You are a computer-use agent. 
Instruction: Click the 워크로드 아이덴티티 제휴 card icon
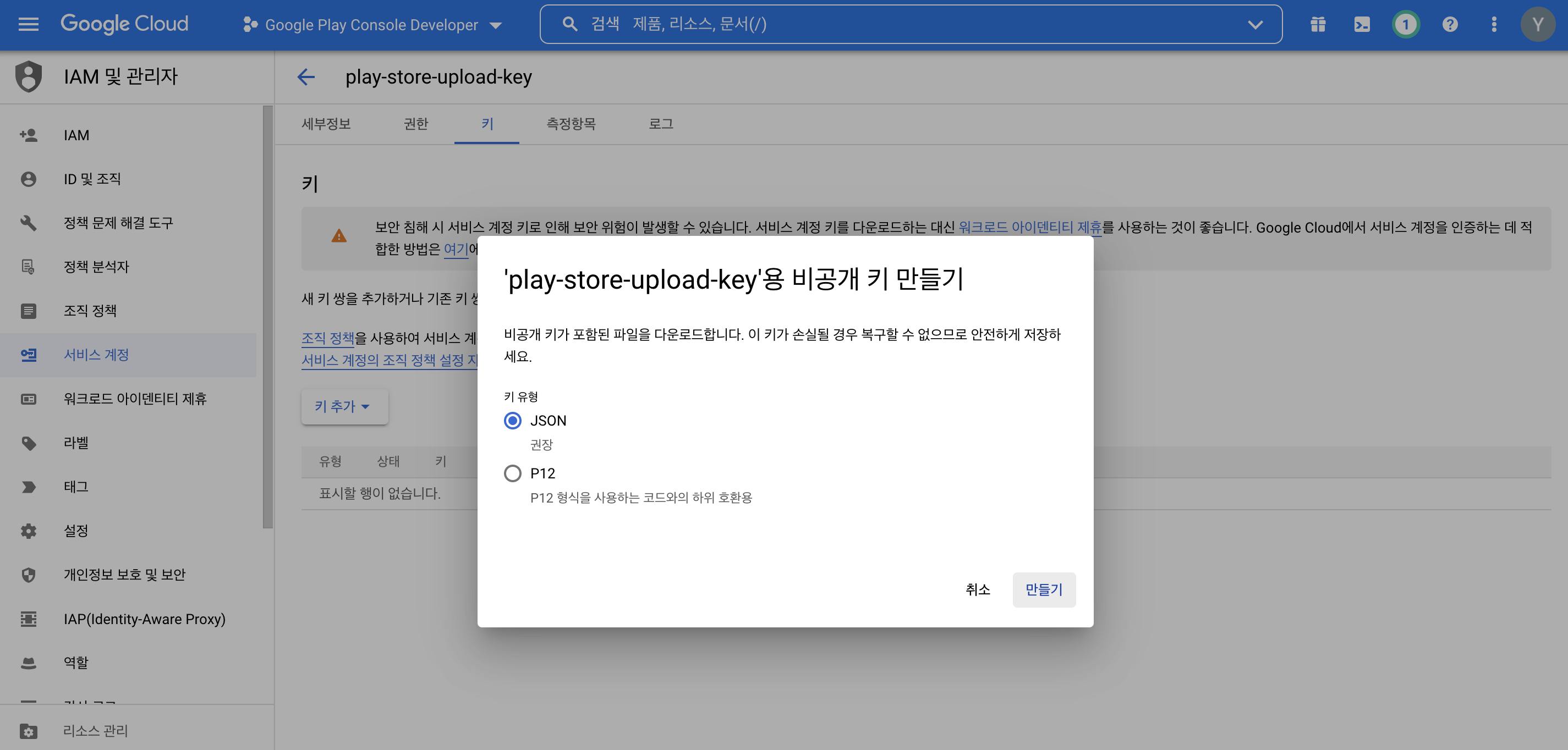coord(29,399)
